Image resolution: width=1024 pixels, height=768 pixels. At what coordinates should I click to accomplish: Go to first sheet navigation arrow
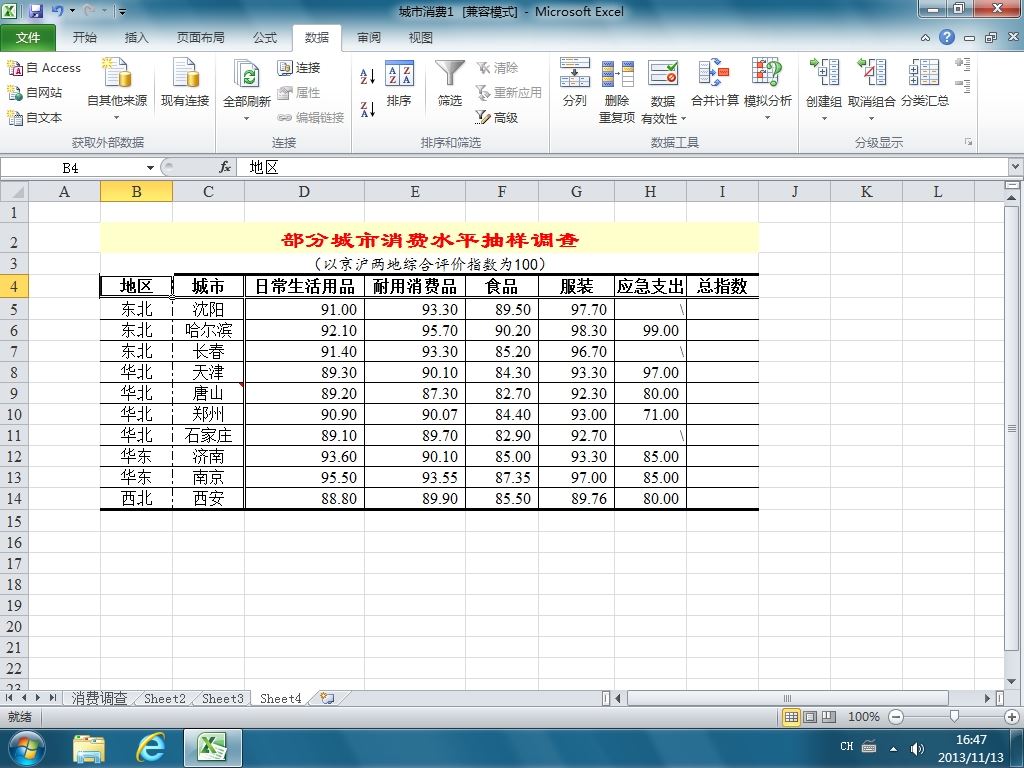9,698
